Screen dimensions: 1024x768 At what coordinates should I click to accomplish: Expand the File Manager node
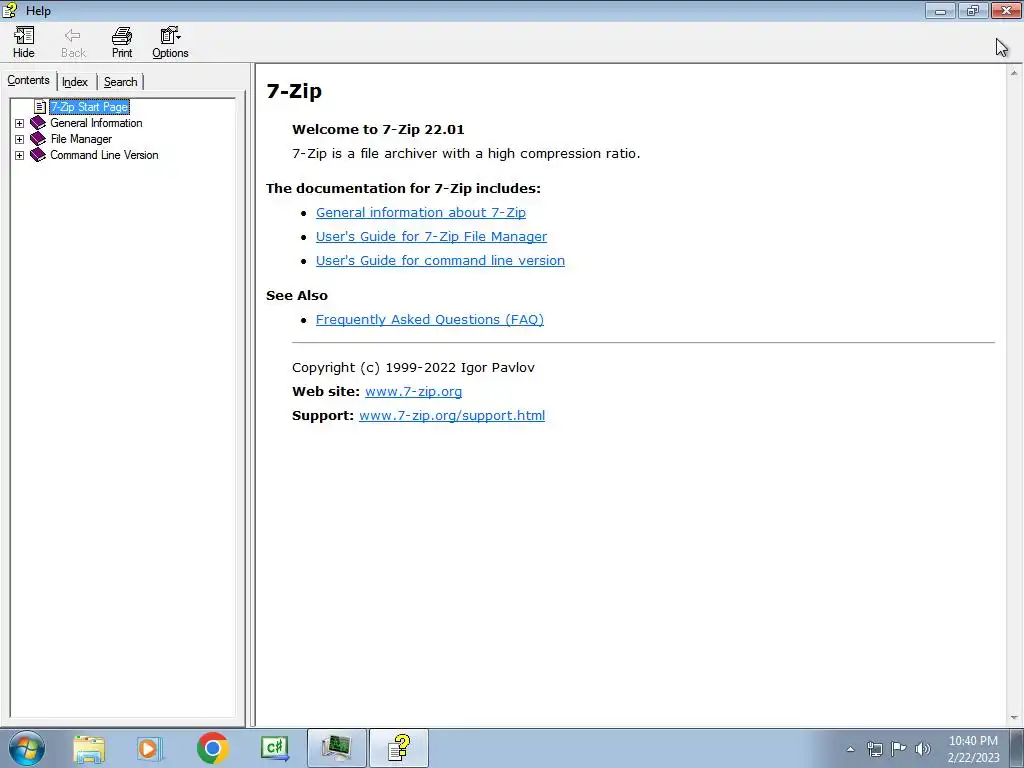[x=20, y=139]
